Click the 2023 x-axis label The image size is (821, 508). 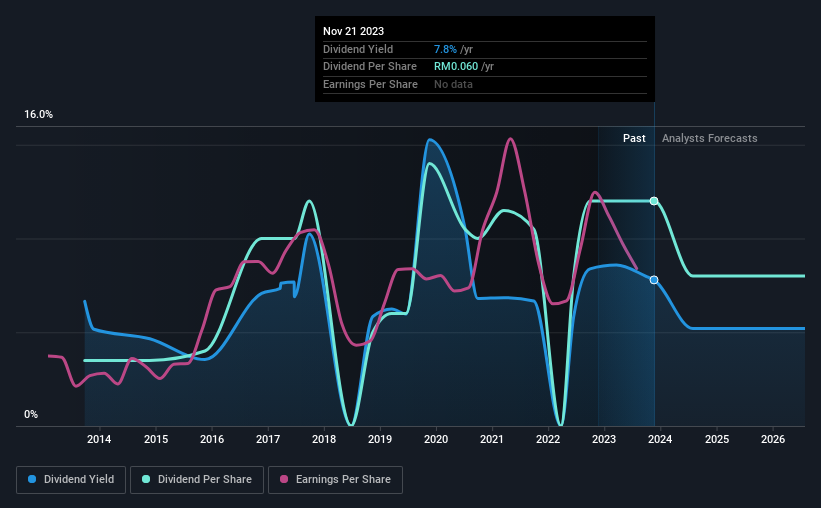click(604, 439)
